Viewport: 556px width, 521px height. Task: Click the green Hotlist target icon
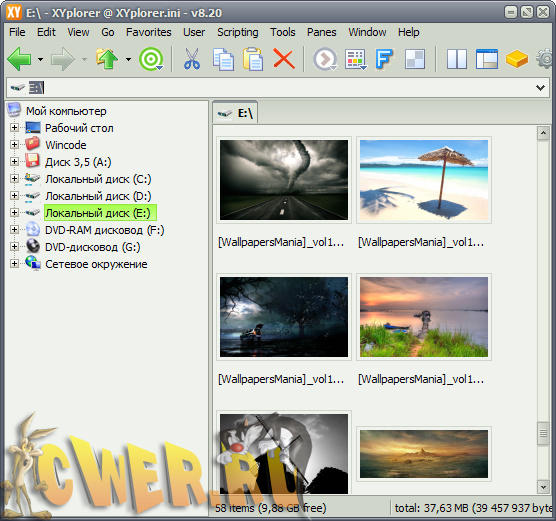pos(151,59)
